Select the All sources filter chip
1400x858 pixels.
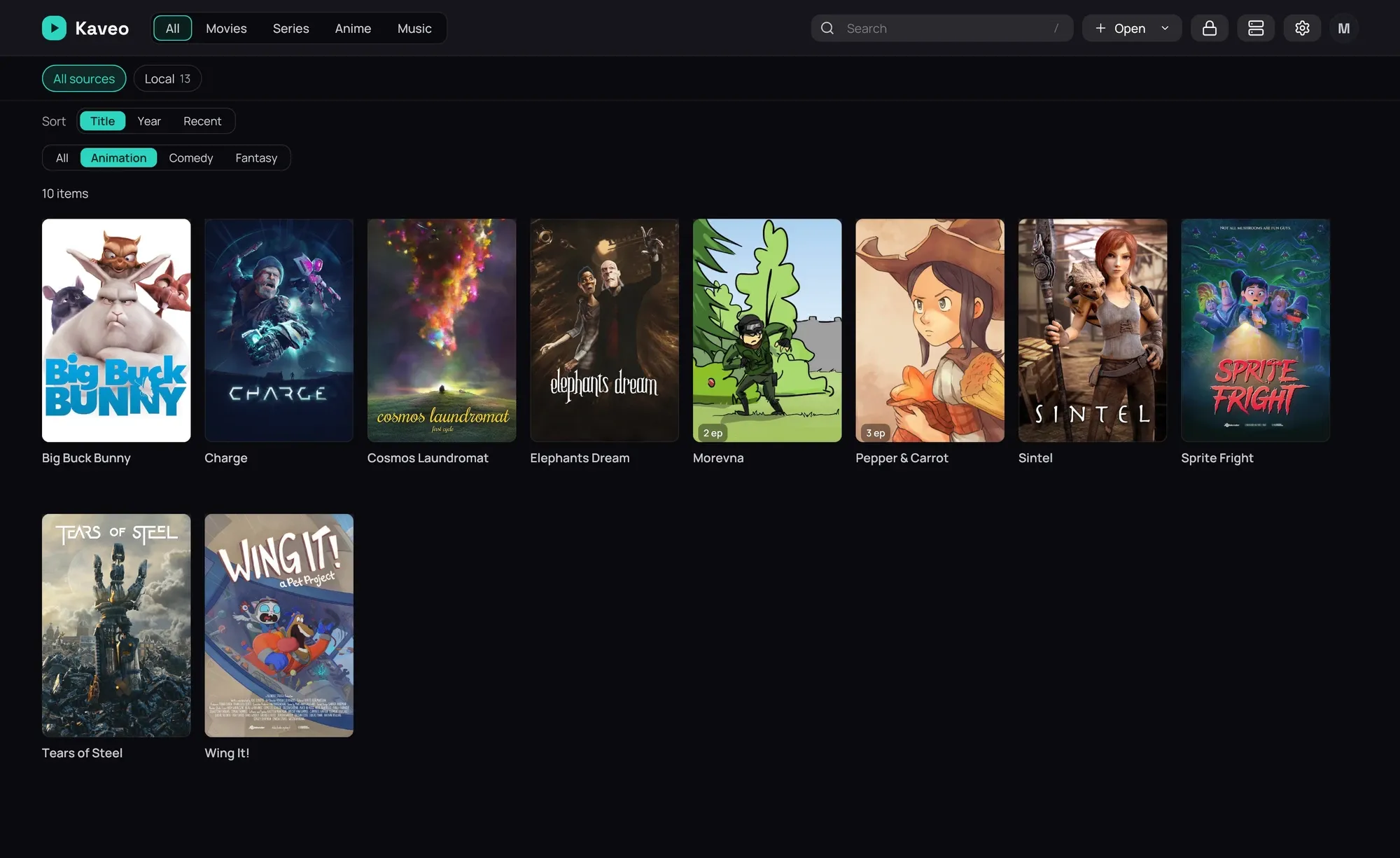[x=84, y=78]
